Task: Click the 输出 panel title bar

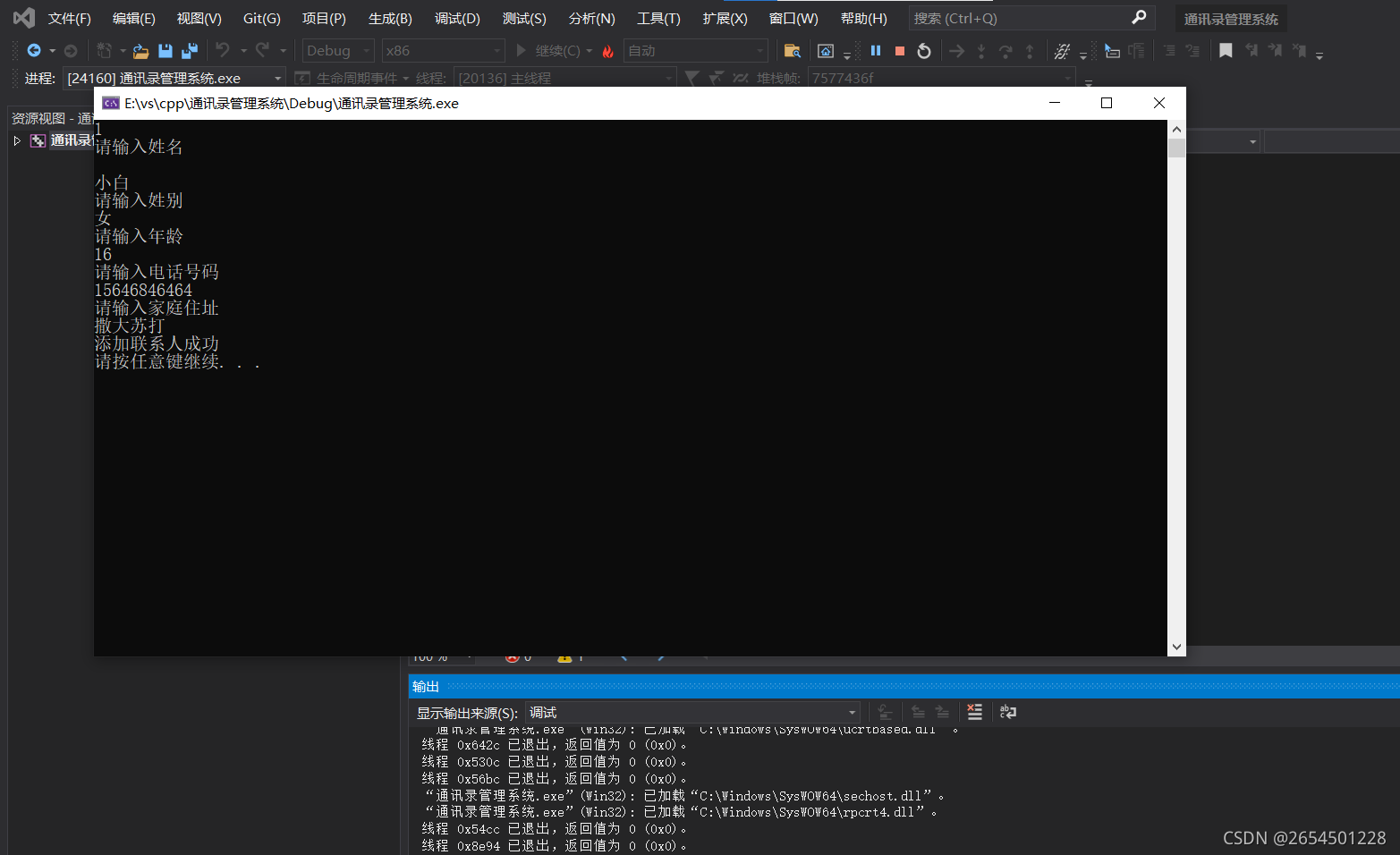Action: coord(904,686)
